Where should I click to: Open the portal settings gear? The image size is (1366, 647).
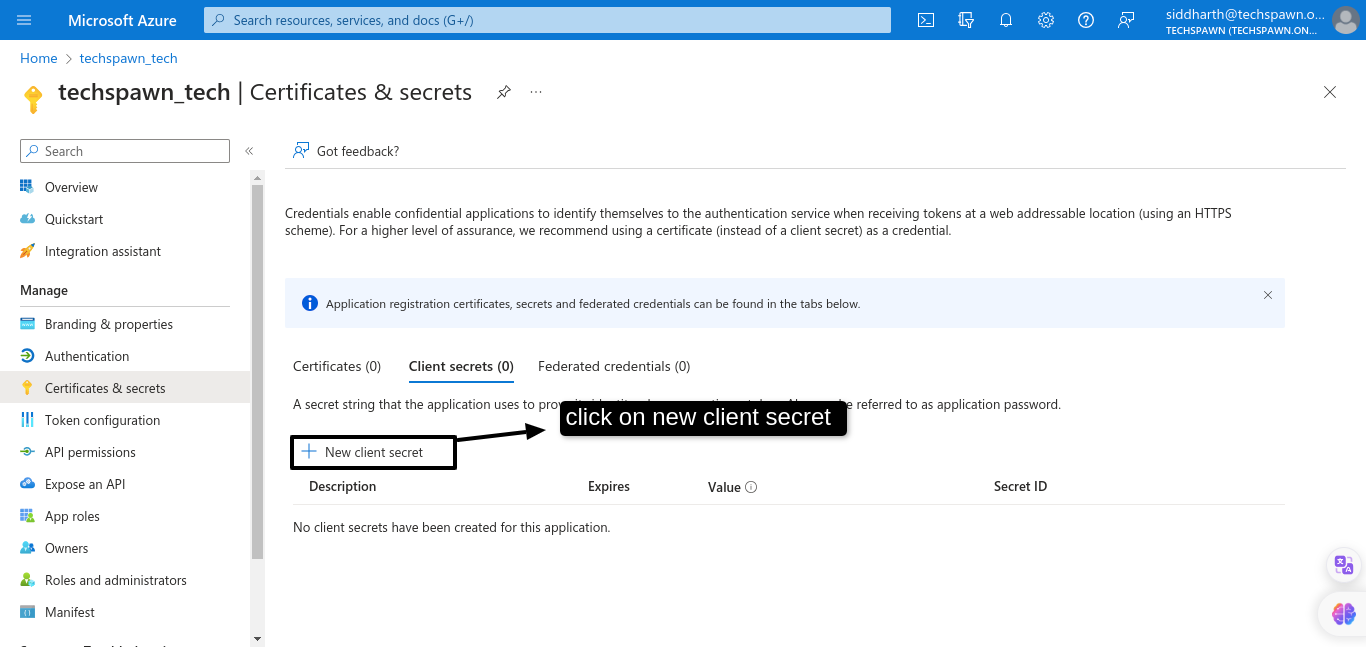pos(1046,20)
